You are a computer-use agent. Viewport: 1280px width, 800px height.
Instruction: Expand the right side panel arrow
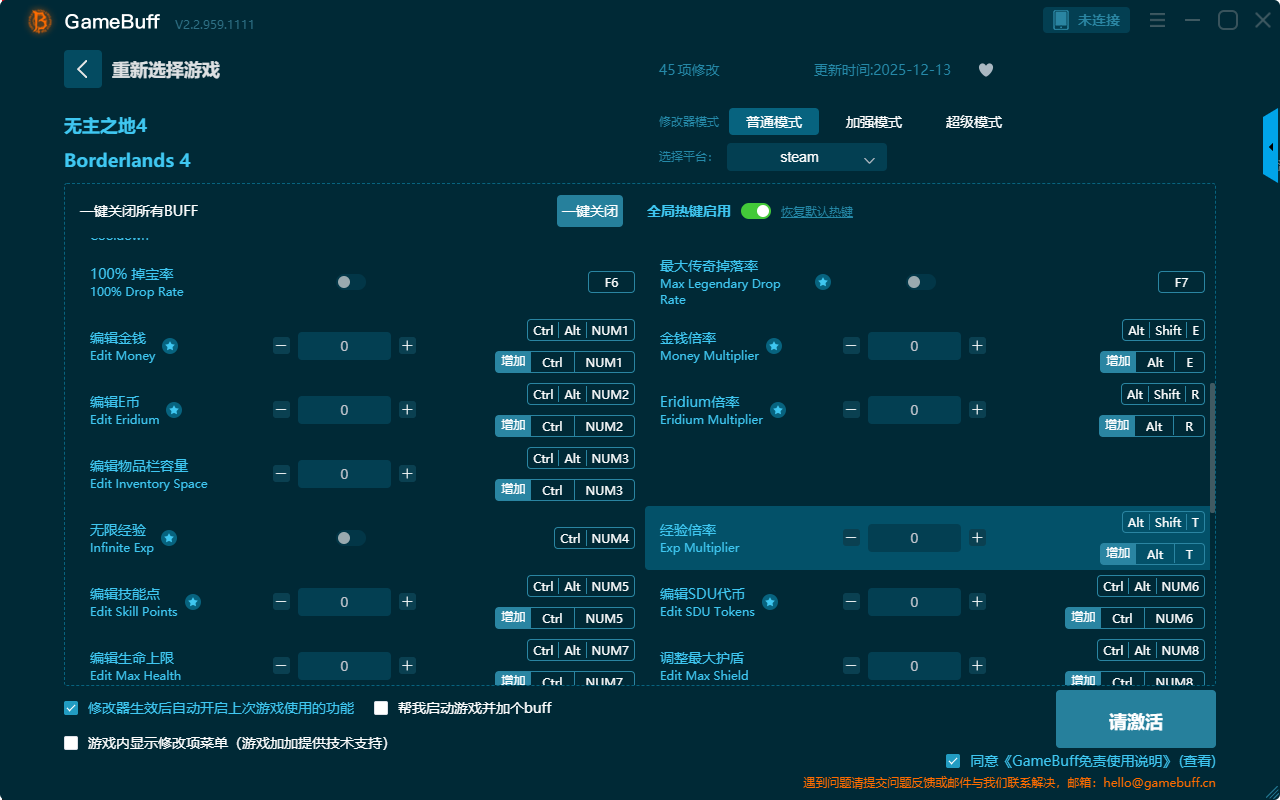click(x=1271, y=147)
